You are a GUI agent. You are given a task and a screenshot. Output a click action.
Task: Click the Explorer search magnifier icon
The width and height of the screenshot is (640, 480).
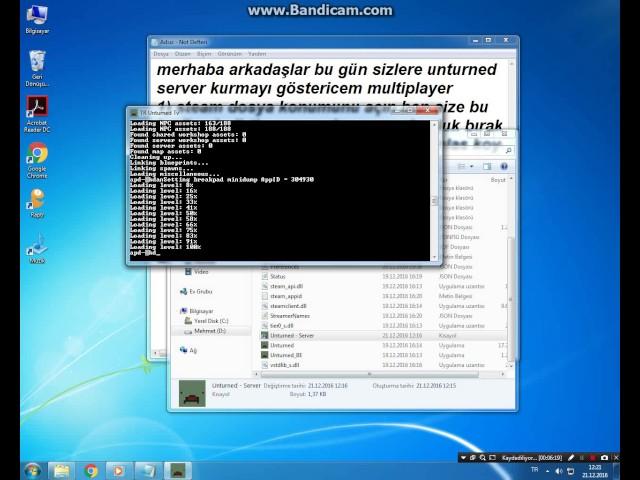(x=508, y=151)
